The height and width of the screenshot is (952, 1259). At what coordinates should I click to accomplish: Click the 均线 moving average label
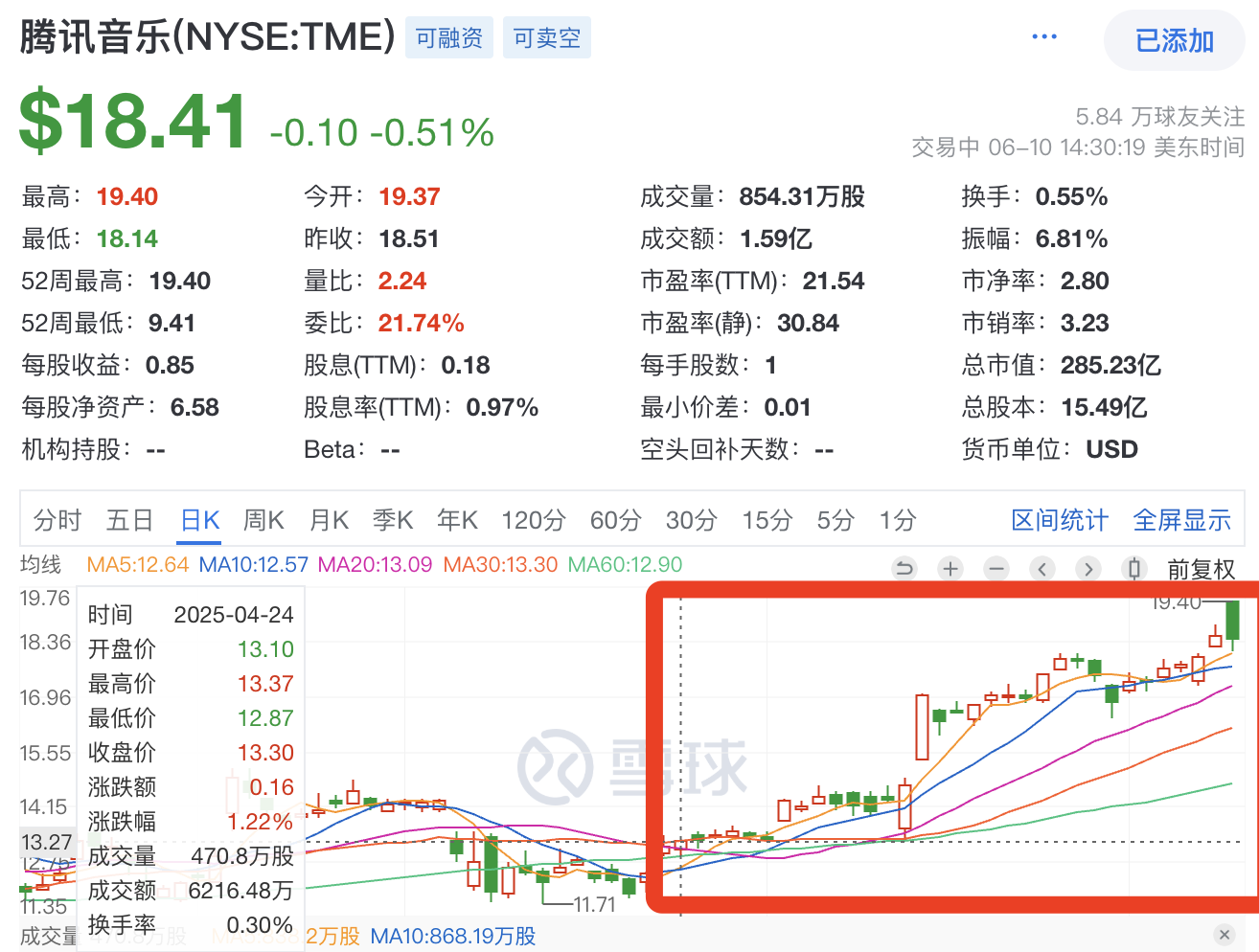[40, 564]
